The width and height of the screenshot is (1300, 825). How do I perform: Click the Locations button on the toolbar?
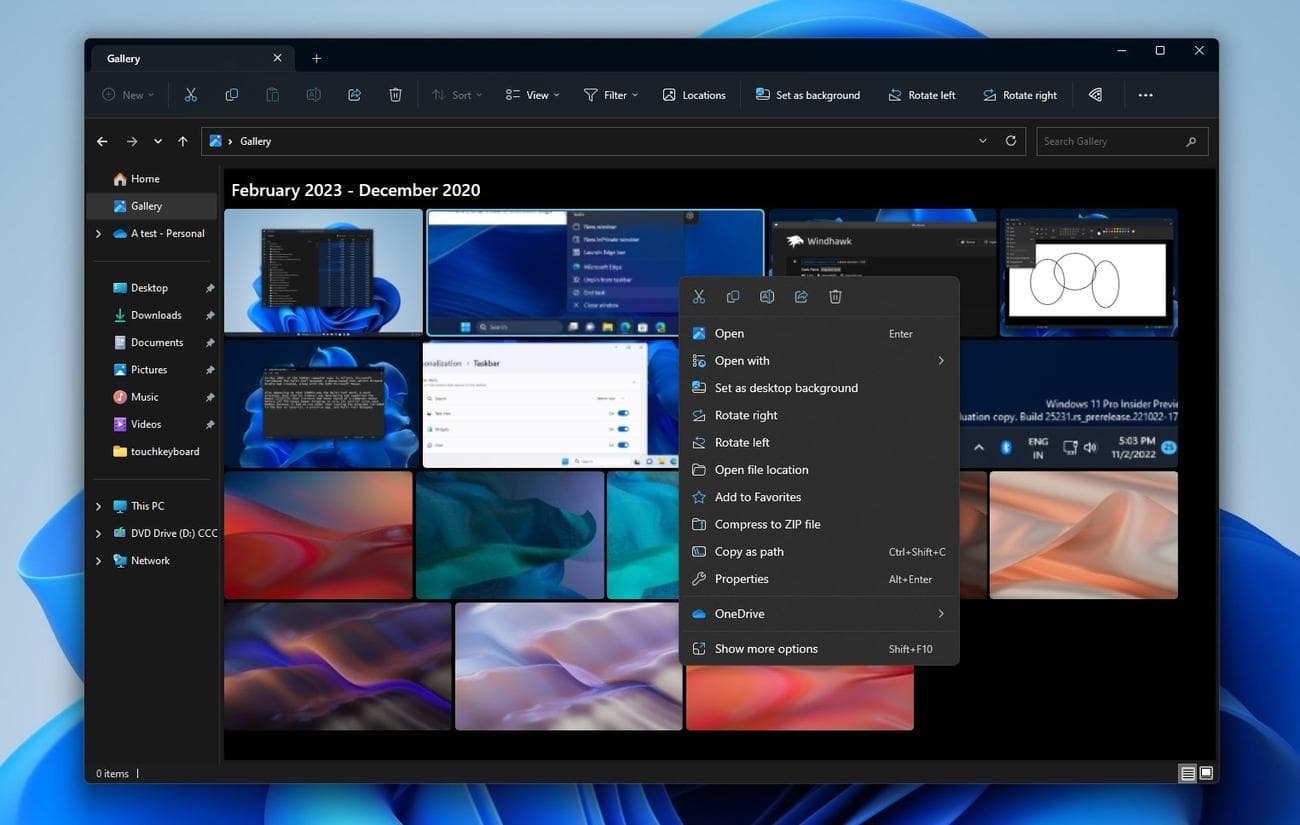coord(694,94)
